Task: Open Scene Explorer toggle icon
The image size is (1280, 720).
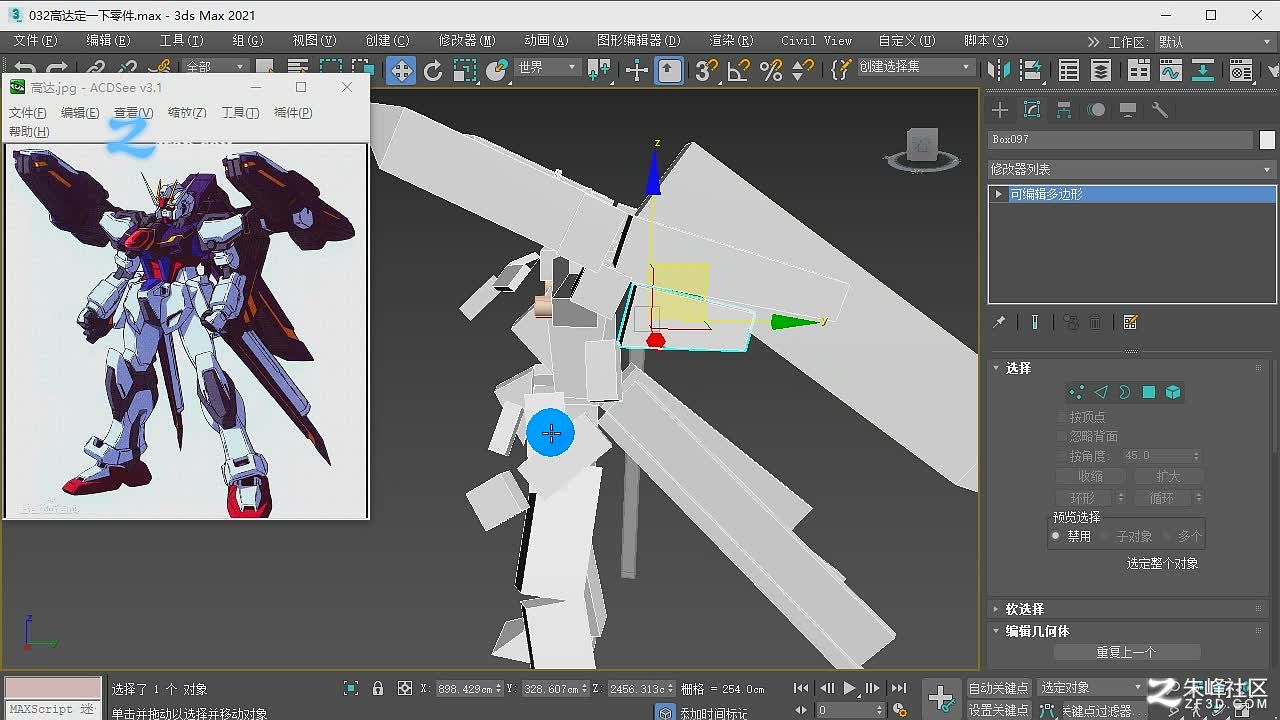Action: pos(1069,70)
